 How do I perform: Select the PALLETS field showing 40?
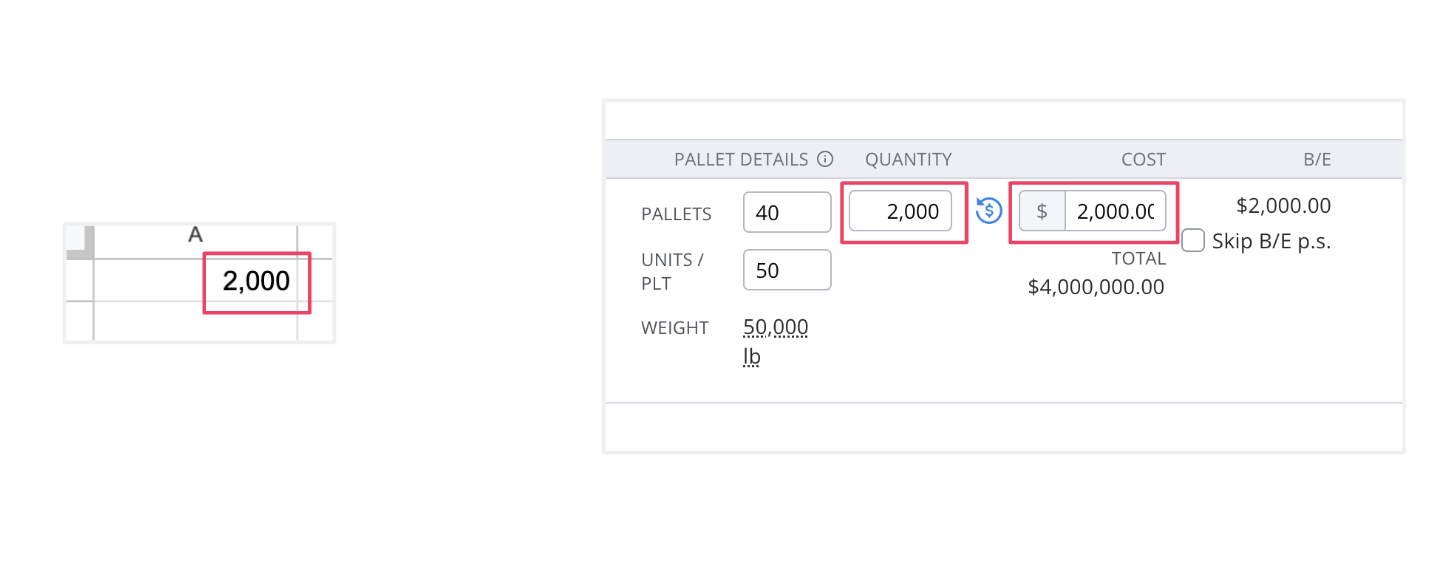click(787, 212)
